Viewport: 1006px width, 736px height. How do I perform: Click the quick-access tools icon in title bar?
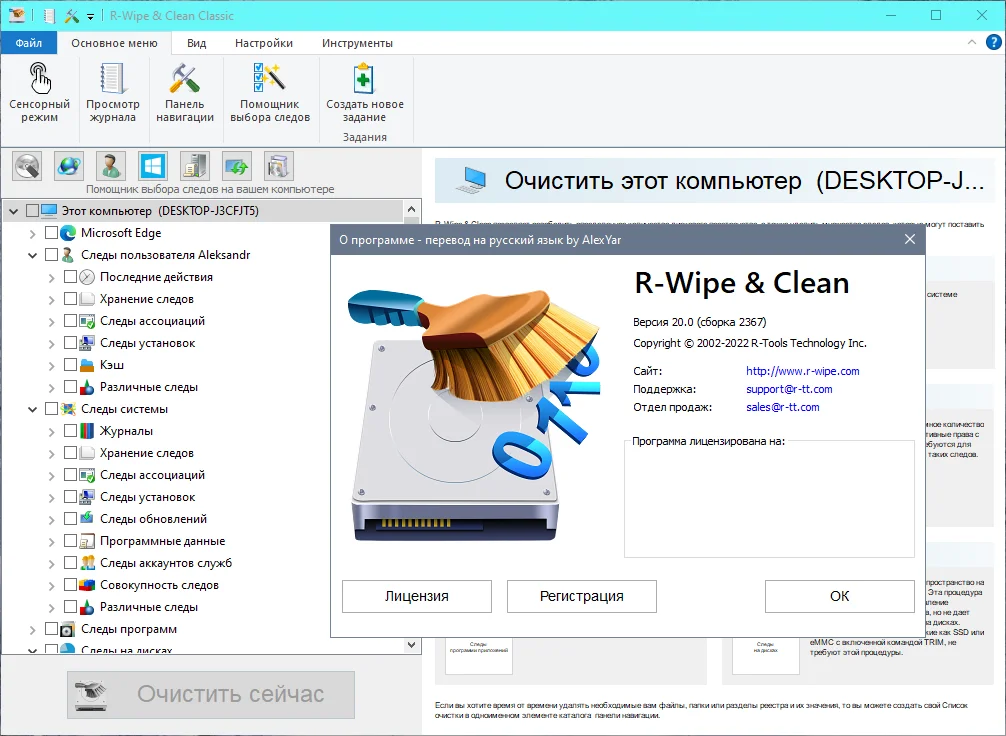[x=72, y=15]
